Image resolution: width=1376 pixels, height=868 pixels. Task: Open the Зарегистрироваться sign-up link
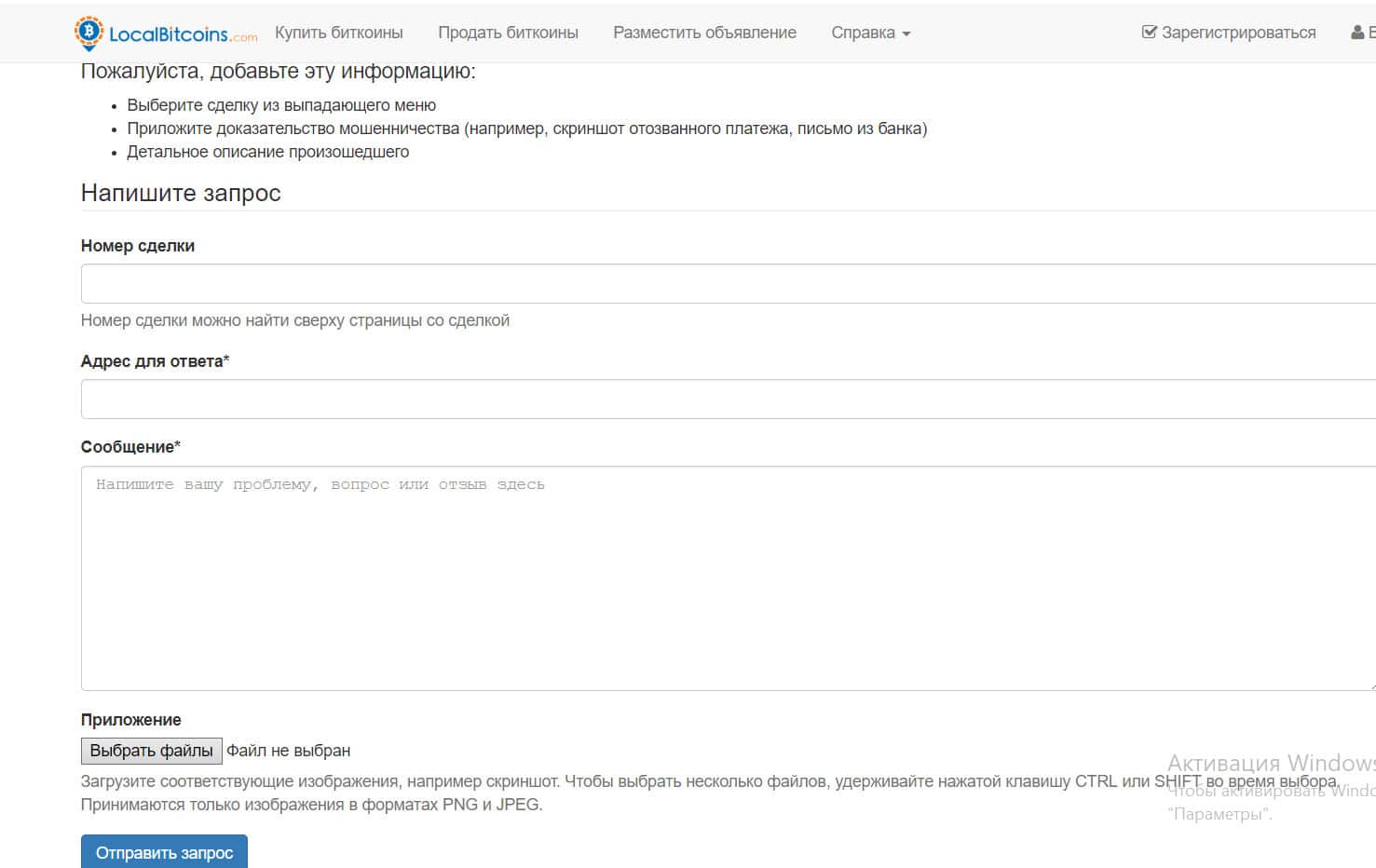[1238, 33]
